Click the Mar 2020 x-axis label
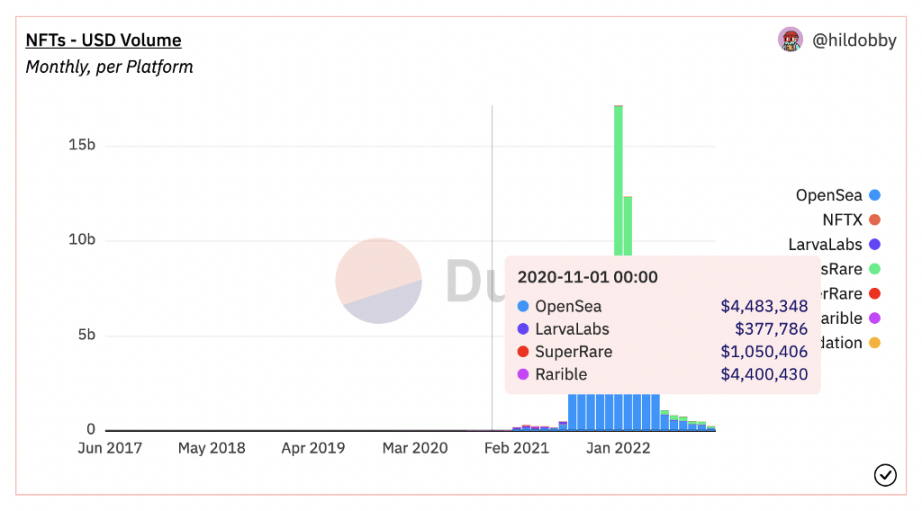The image size is (922, 511). pos(415,448)
